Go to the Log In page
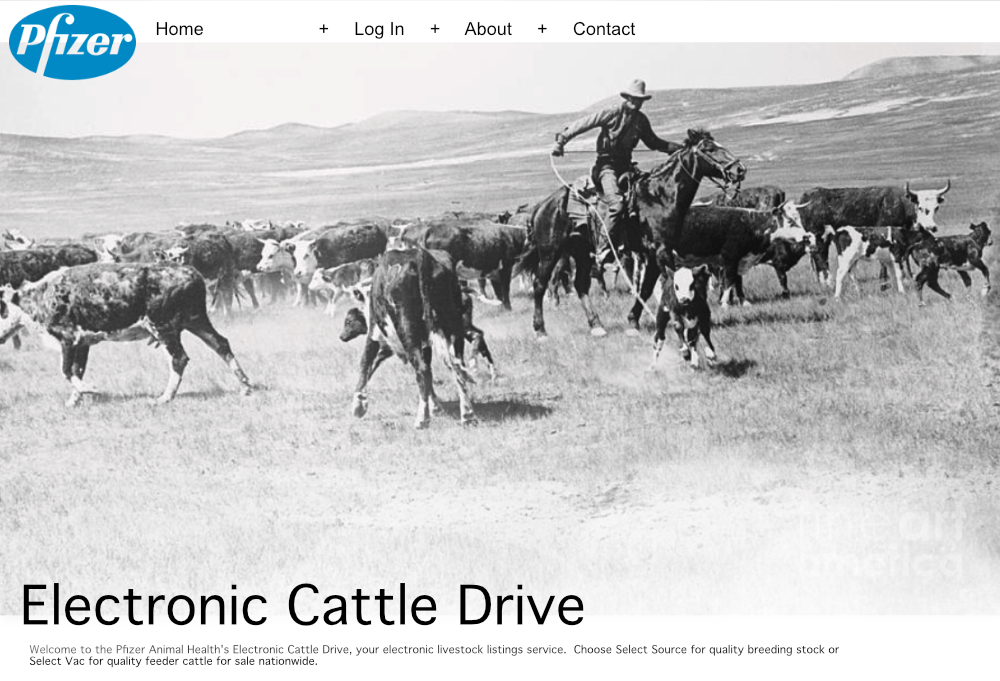1000x681 pixels. click(x=379, y=29)
